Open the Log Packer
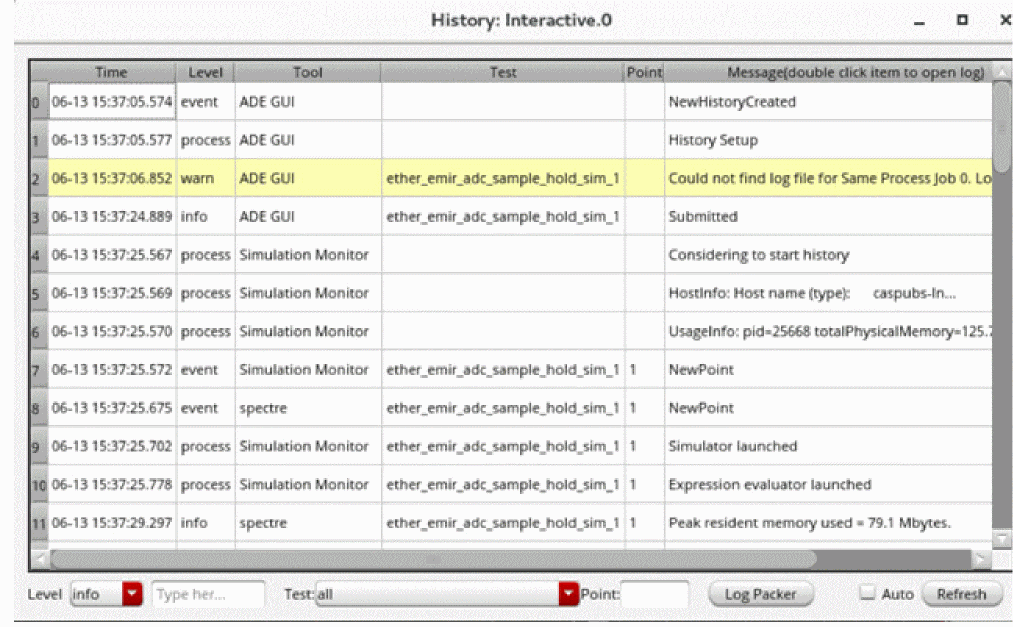1013x627 pixels. click(760, 594)
